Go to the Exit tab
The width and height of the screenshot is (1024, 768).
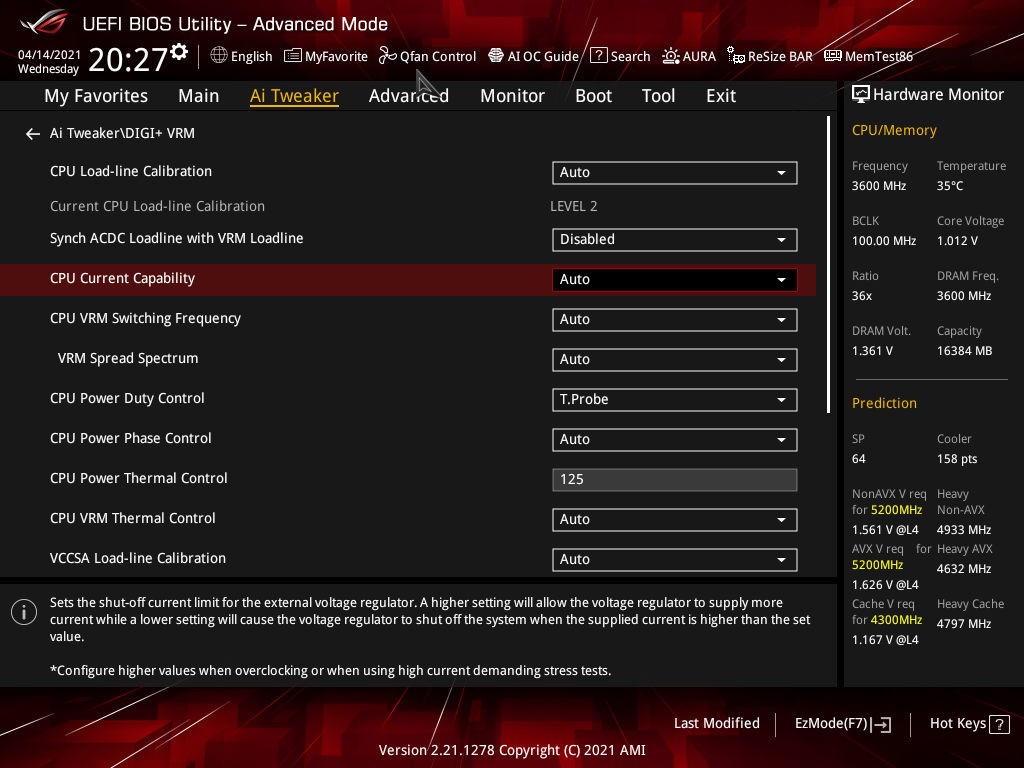tap(721, 96)
